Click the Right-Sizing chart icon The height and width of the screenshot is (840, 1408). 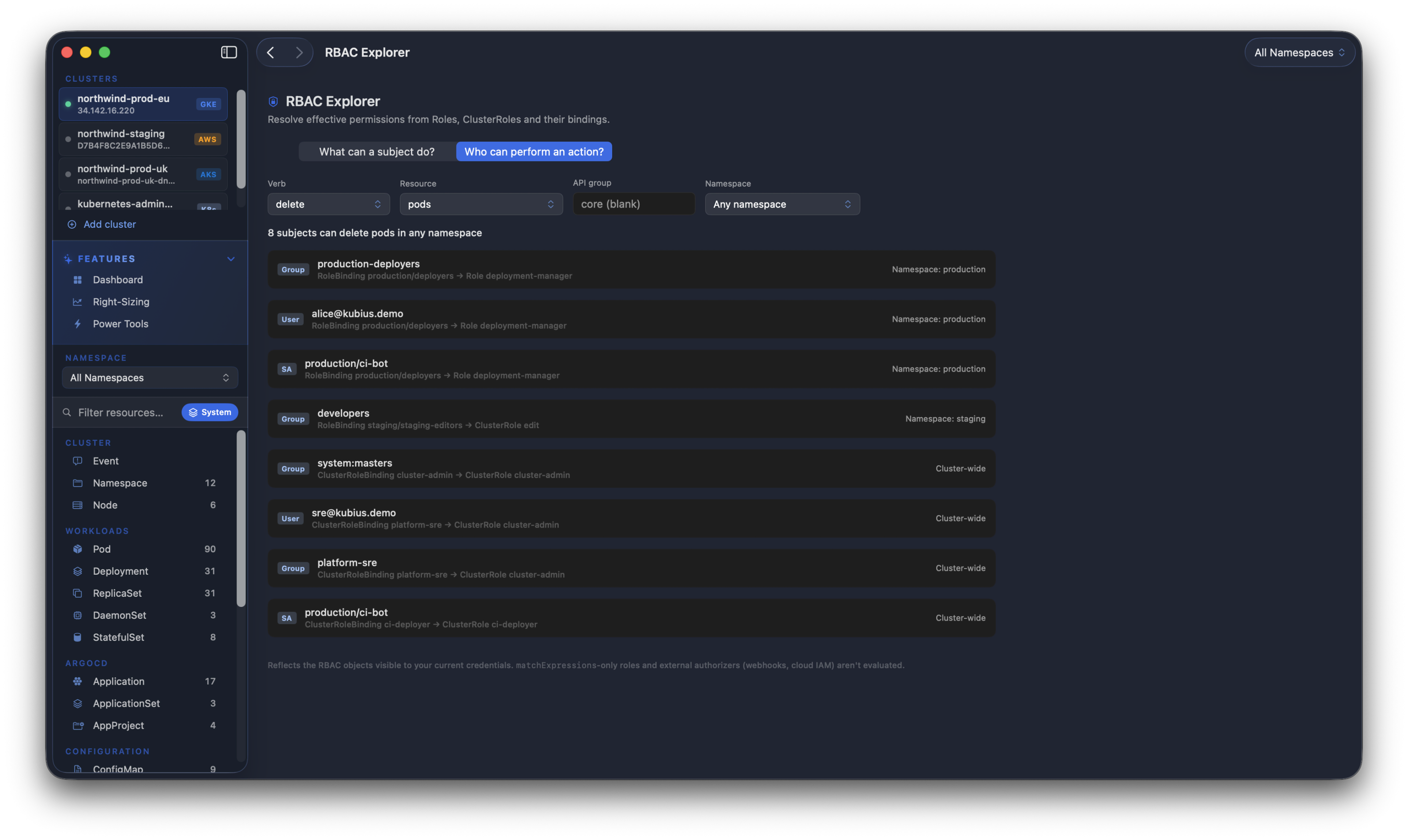pos(78,301)
